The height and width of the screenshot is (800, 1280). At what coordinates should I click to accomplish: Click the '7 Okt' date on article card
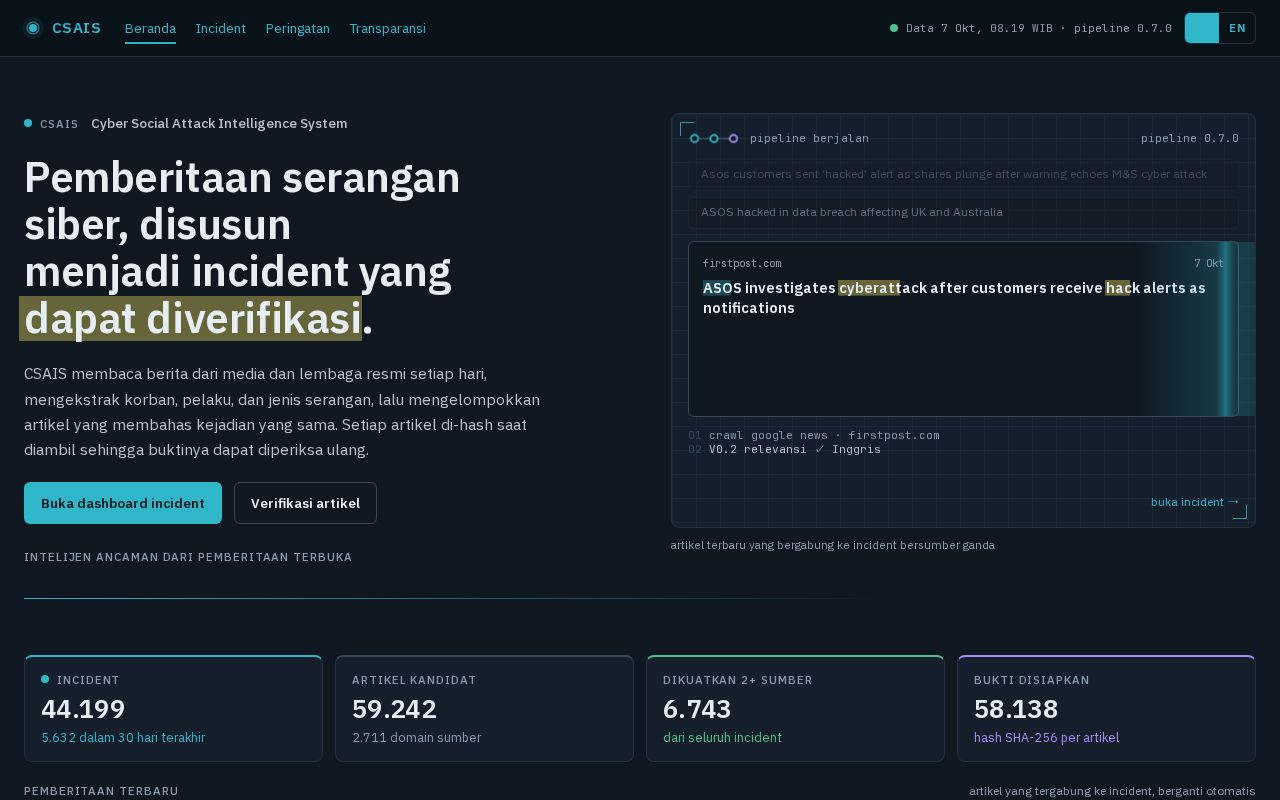1209,263
